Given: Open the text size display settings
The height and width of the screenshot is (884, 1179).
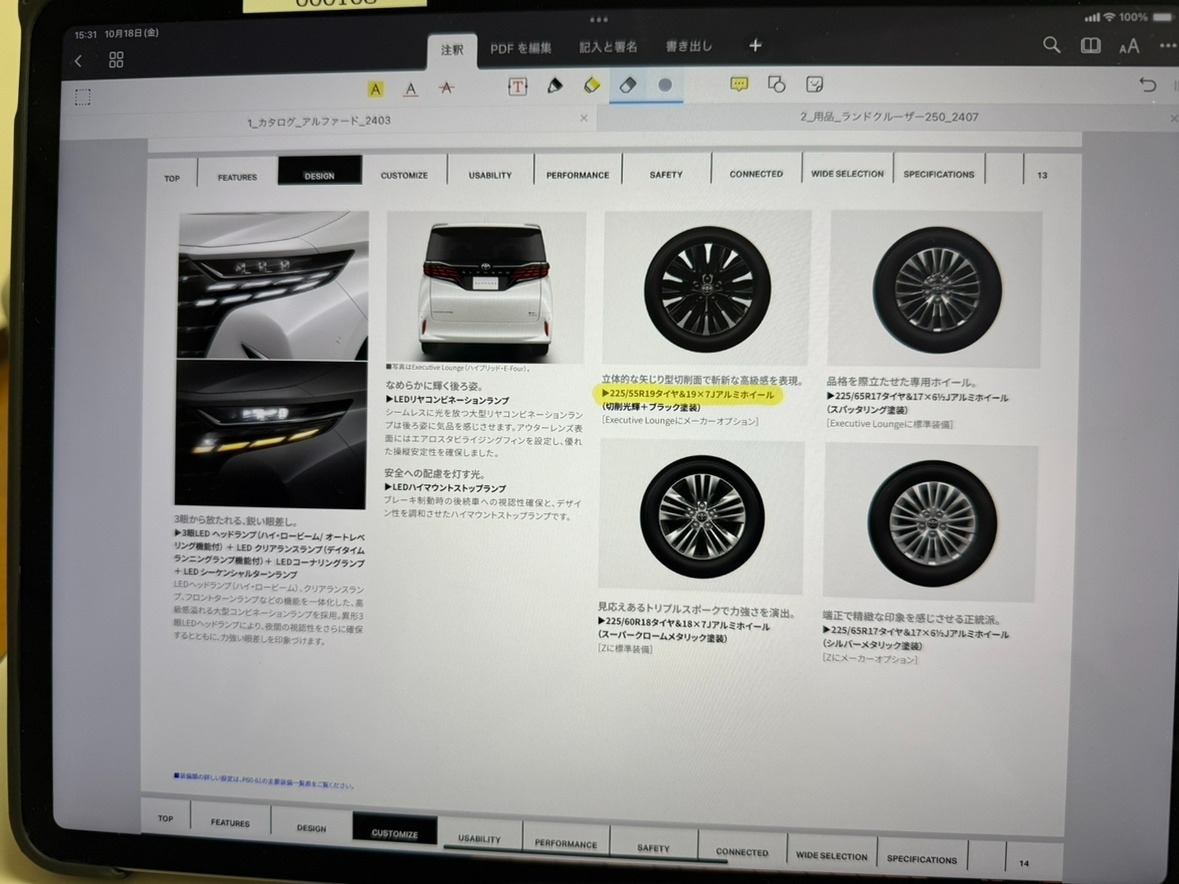Looking at the screenshot, I should click(1129, 47).
